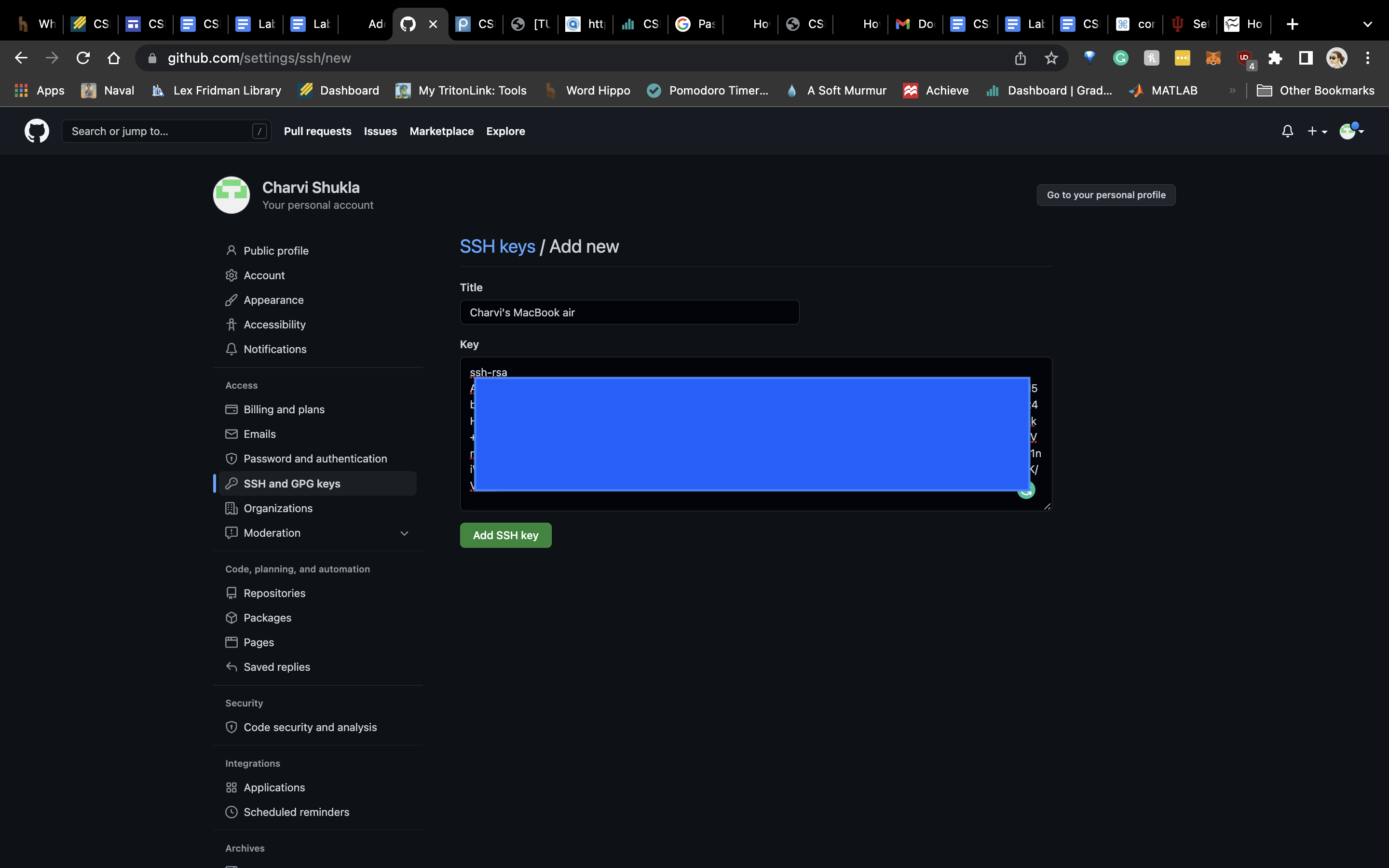The height and width of the screenshot is (868, 1389).
Task: Click Go to your personal profile
Action: [1105, 195]
